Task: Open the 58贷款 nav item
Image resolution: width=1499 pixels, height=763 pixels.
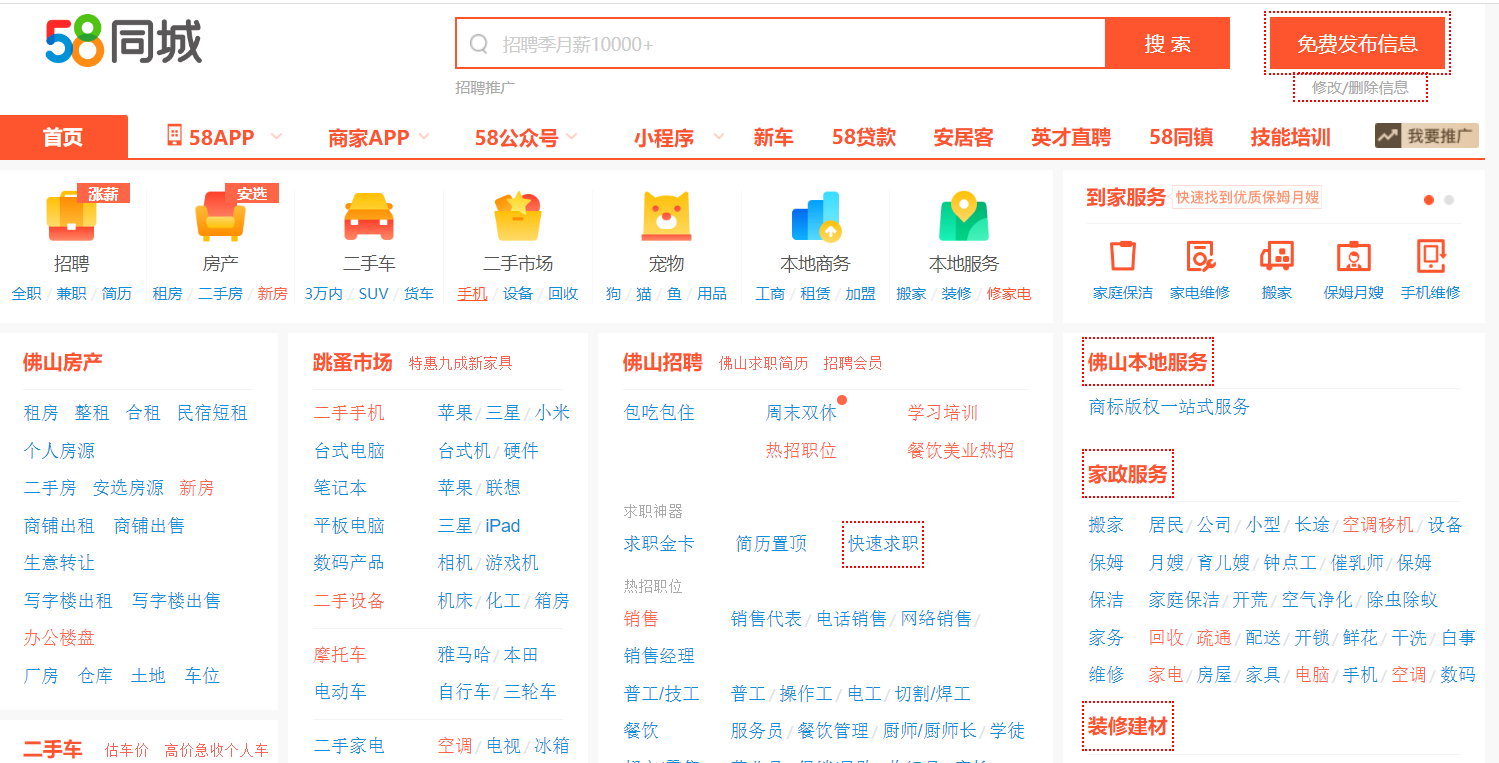Action: tap(864, 138)
